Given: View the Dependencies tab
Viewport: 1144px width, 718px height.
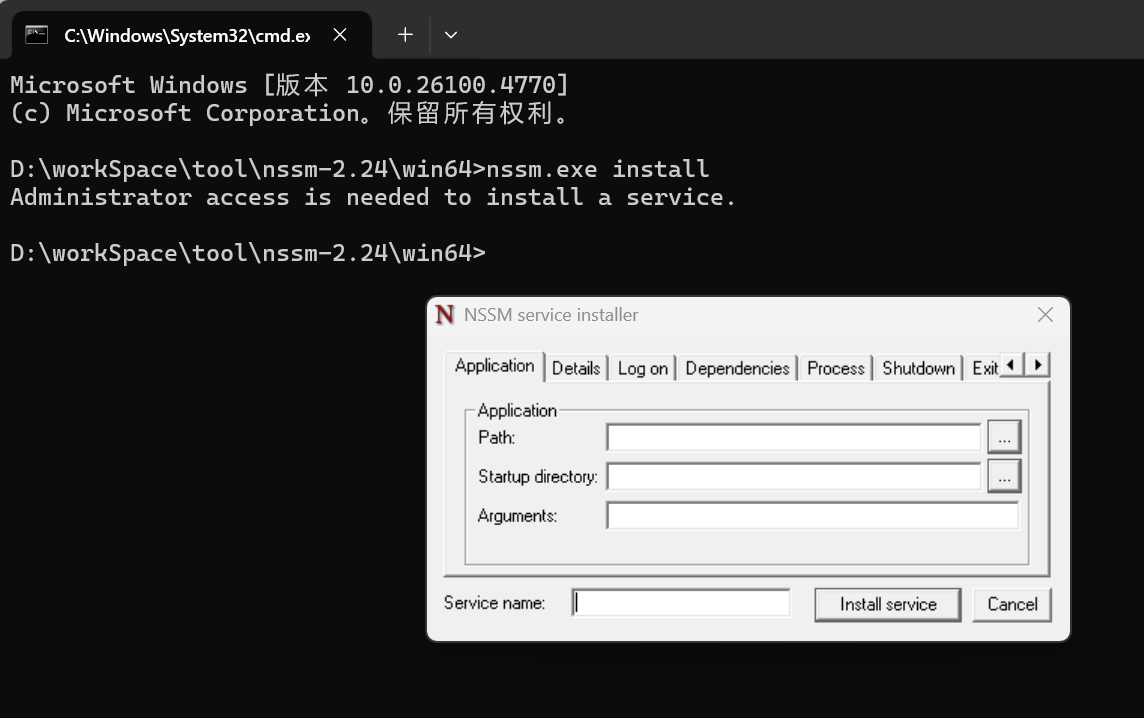Looking at the screenshot, I should pos(737,368).
